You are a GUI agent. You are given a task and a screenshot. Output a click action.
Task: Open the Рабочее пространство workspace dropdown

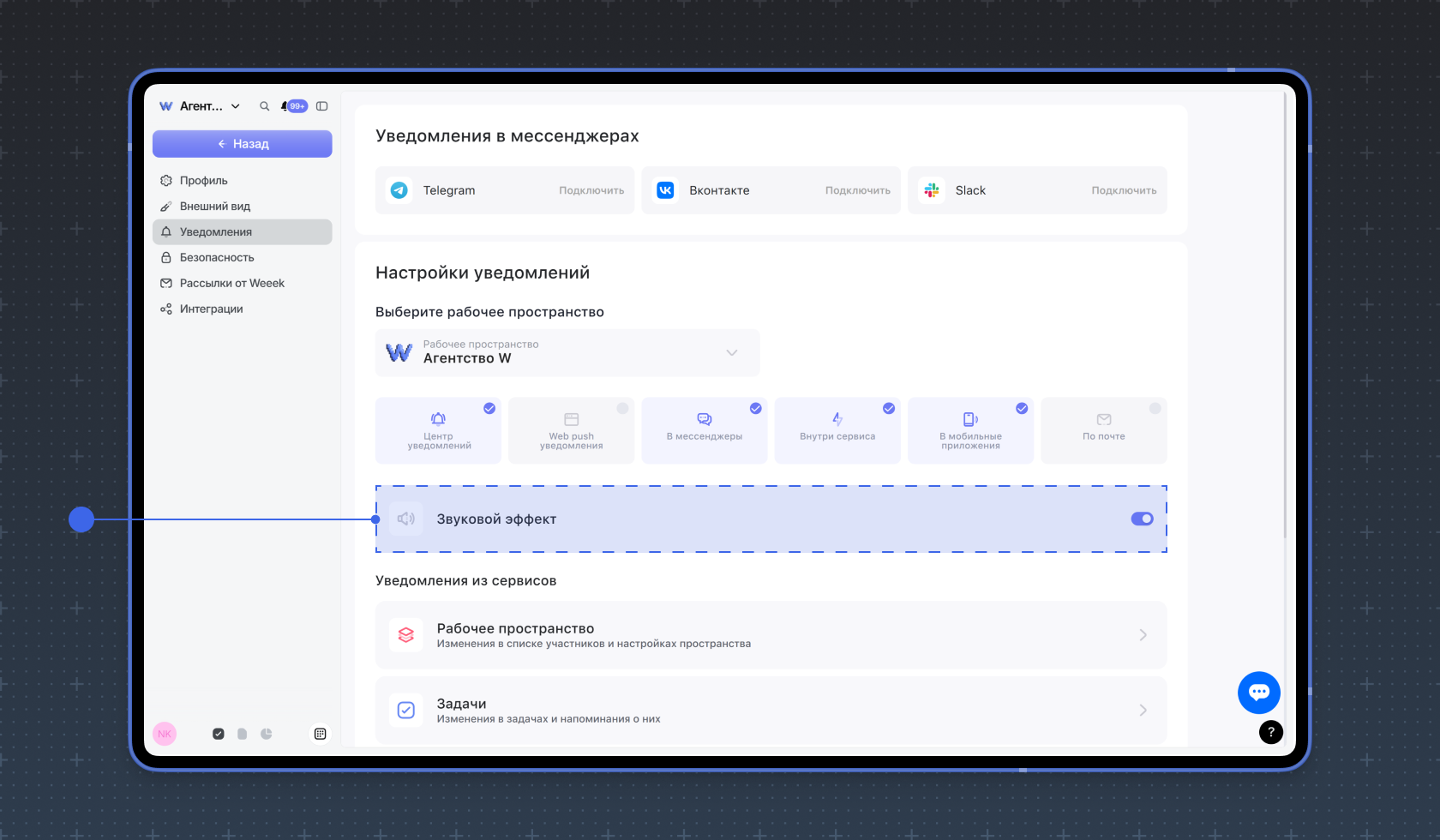(x=567, y=352)
